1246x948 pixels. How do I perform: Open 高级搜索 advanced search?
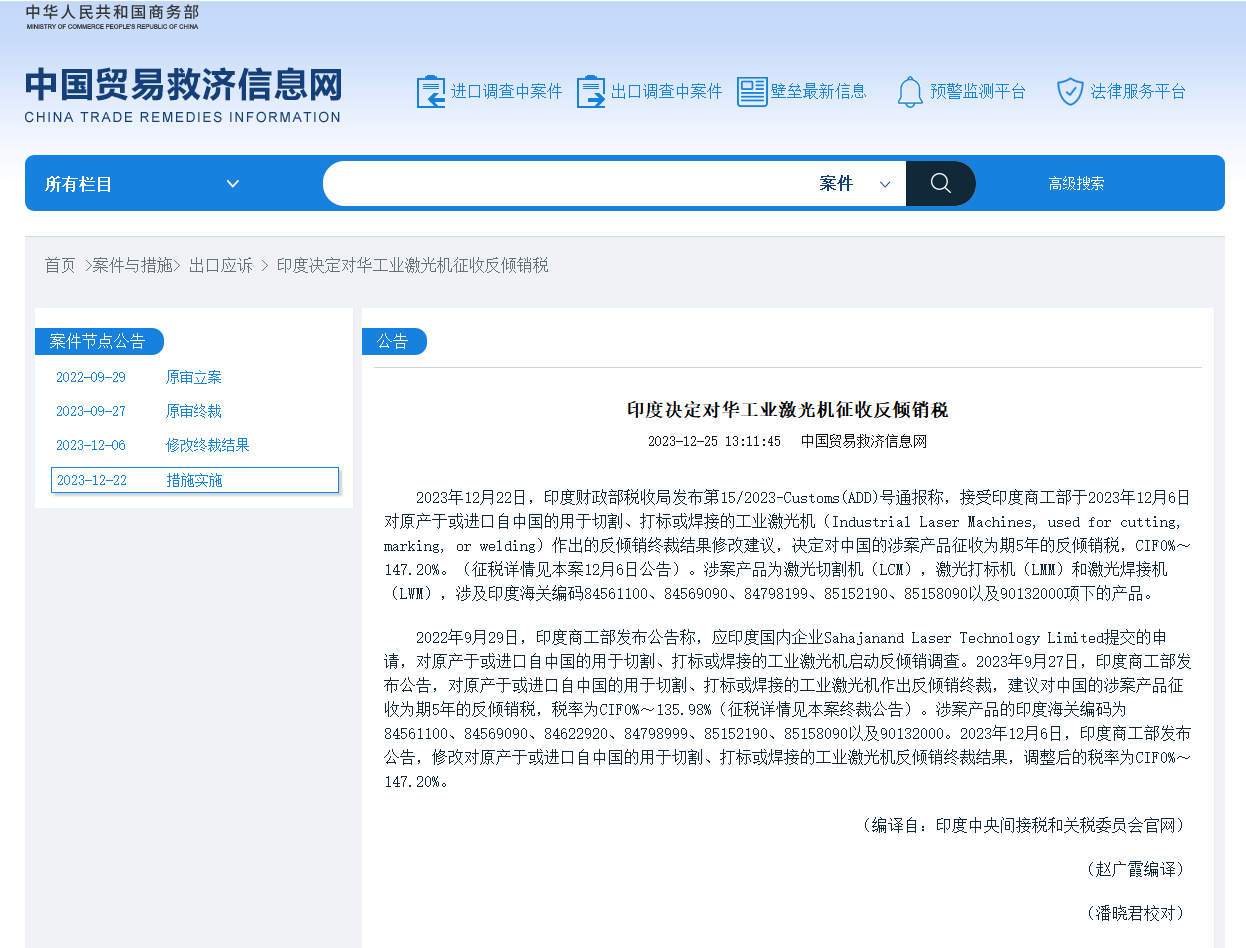(1077, 183)
